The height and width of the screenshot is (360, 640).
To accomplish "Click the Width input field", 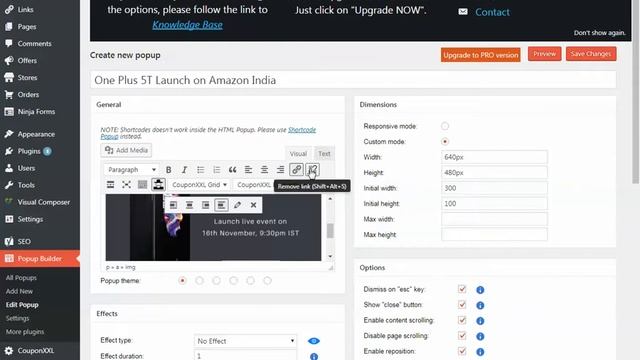I will (x=494, y=157).
